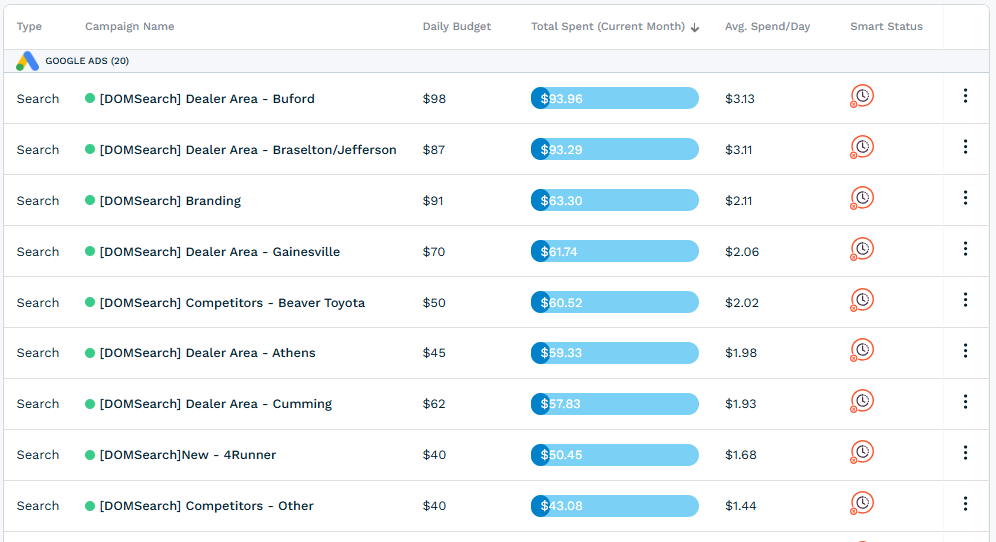Click the Campaign Name column header
Image resolution: width=996 pixels, height=542 pixels.
(130, 26)
